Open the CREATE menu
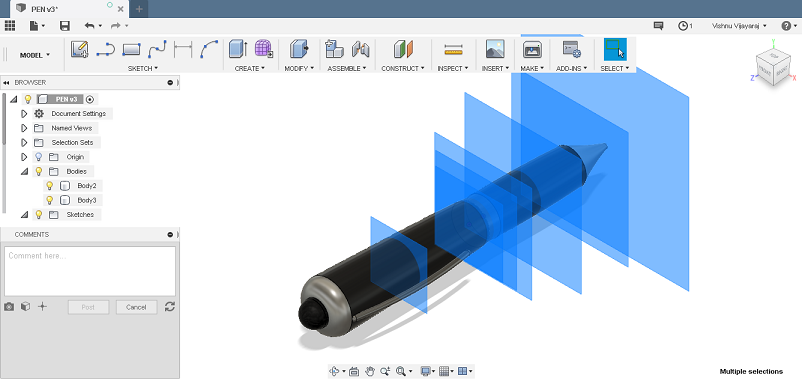The width and height of the screenshot is (802, 381). (x=250, y=68)
